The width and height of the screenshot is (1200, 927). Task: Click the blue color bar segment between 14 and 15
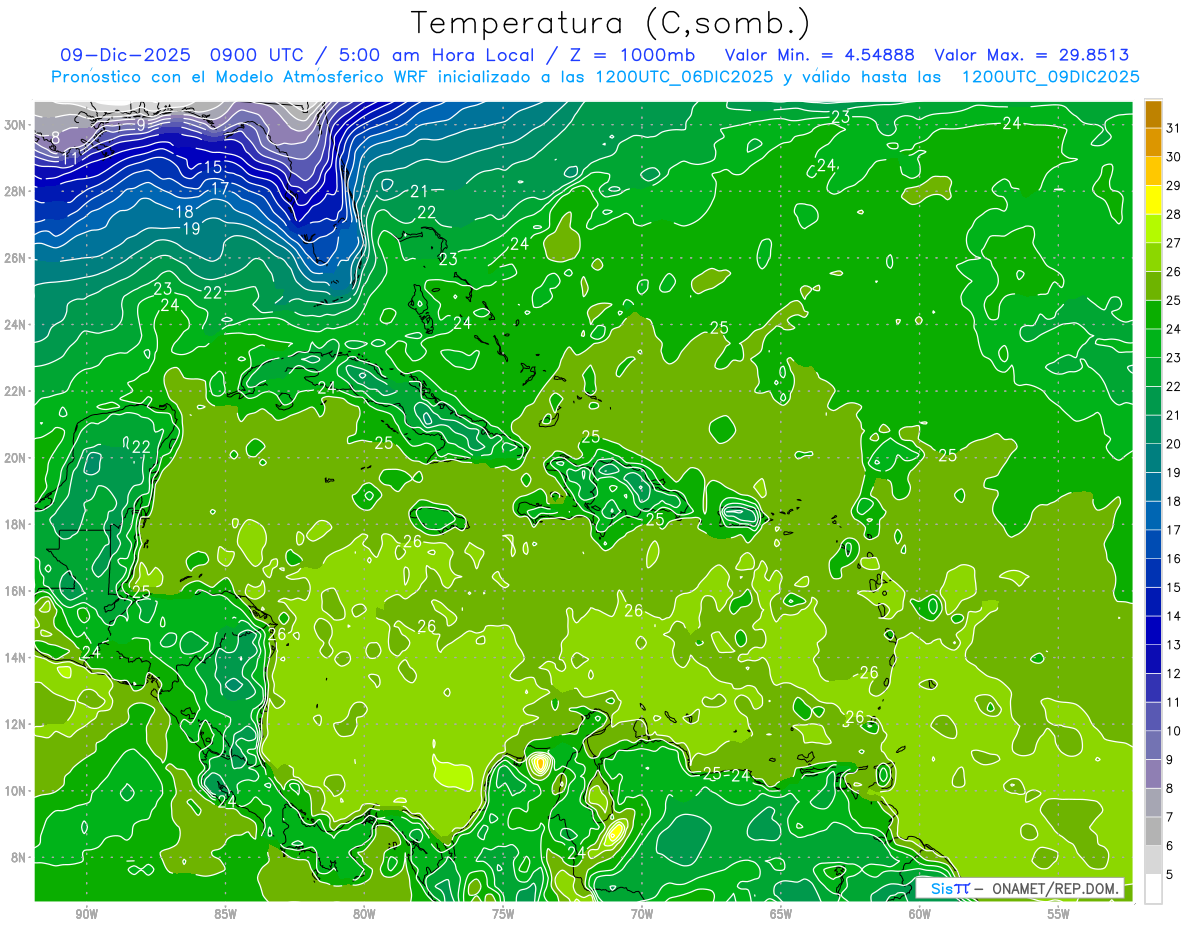point(1153,602)
